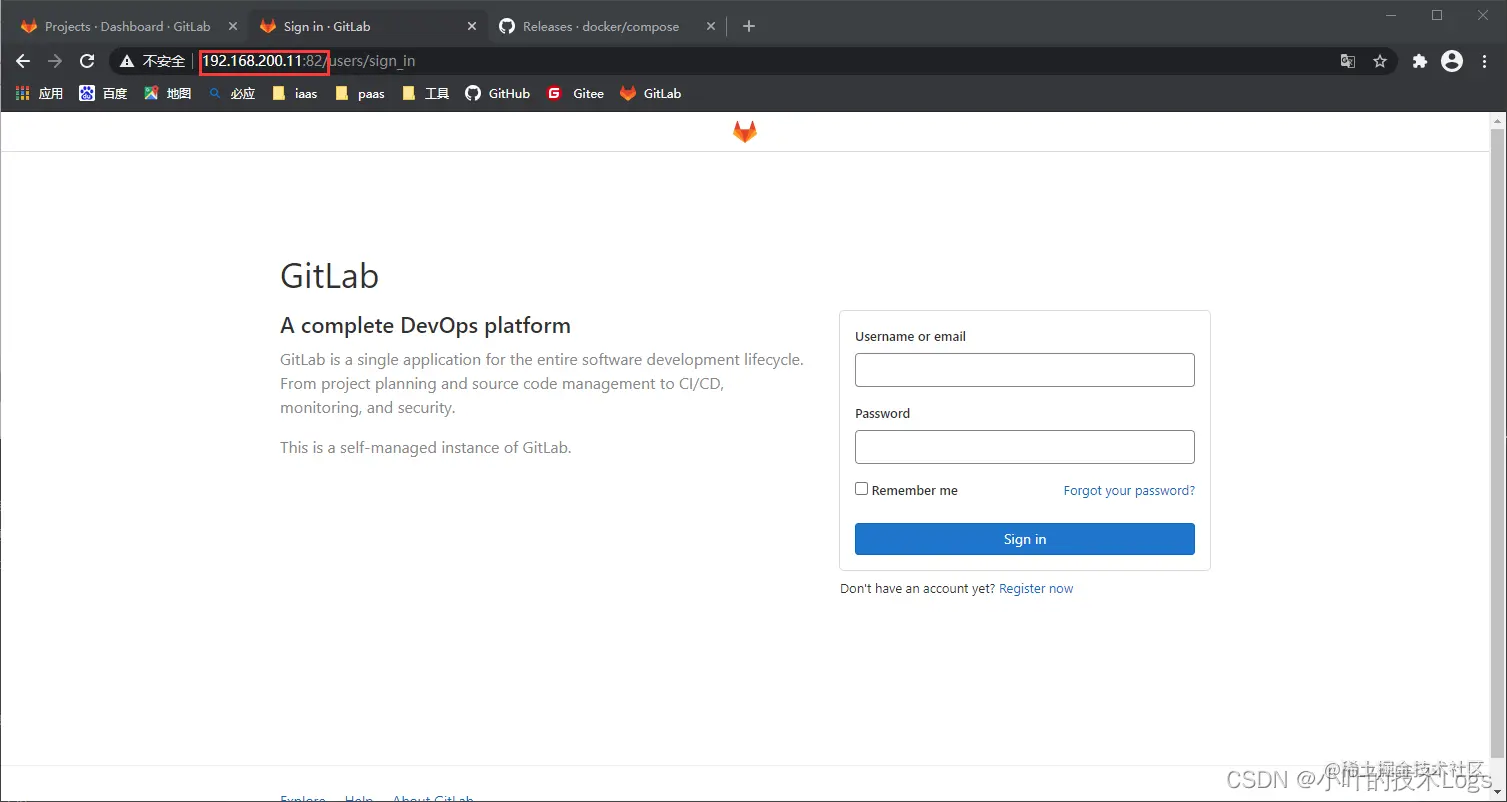
Task: Bookmark this page with star icon
Action: point(1380,61)
